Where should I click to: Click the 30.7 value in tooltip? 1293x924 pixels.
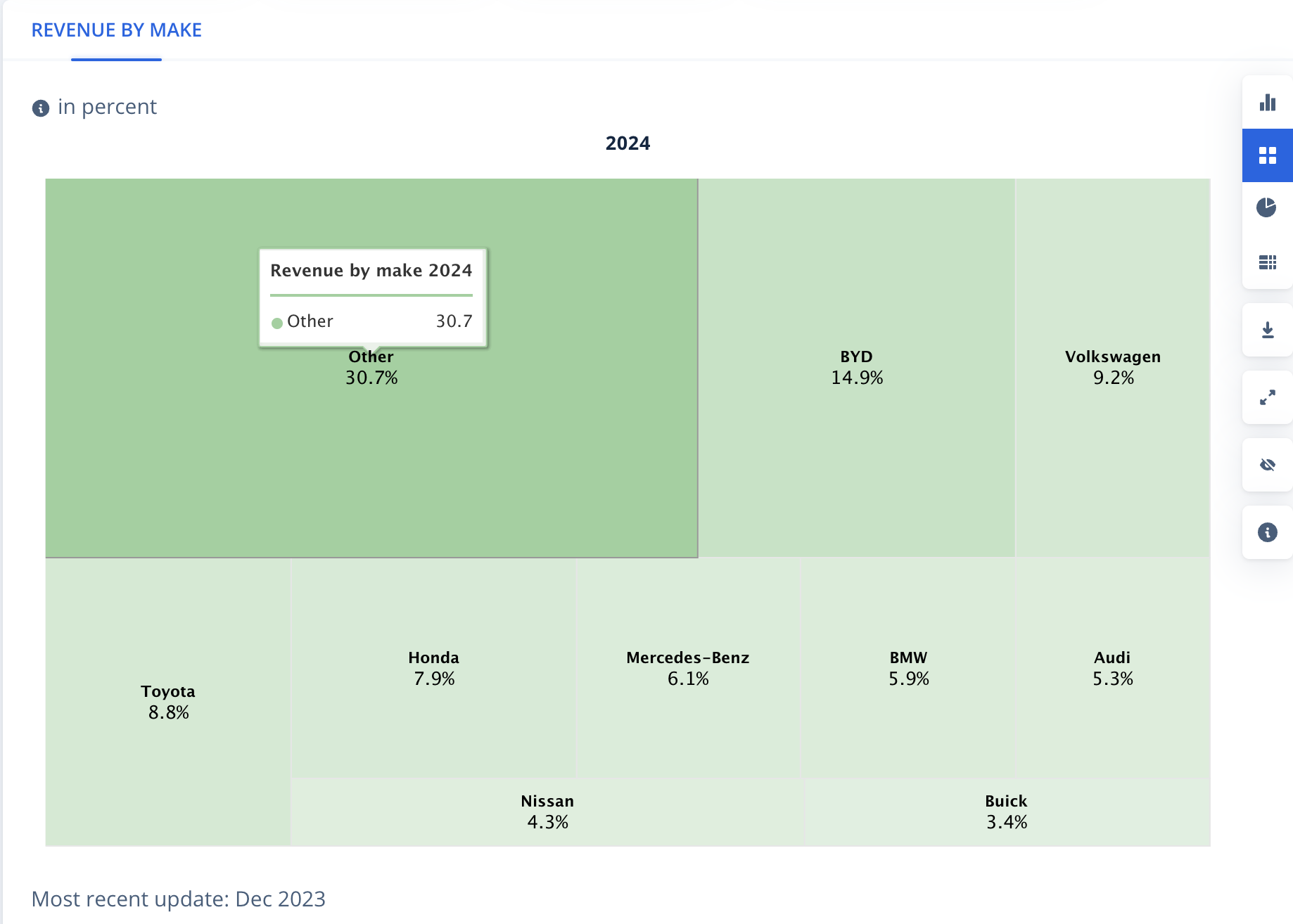(x=454, y=321)
